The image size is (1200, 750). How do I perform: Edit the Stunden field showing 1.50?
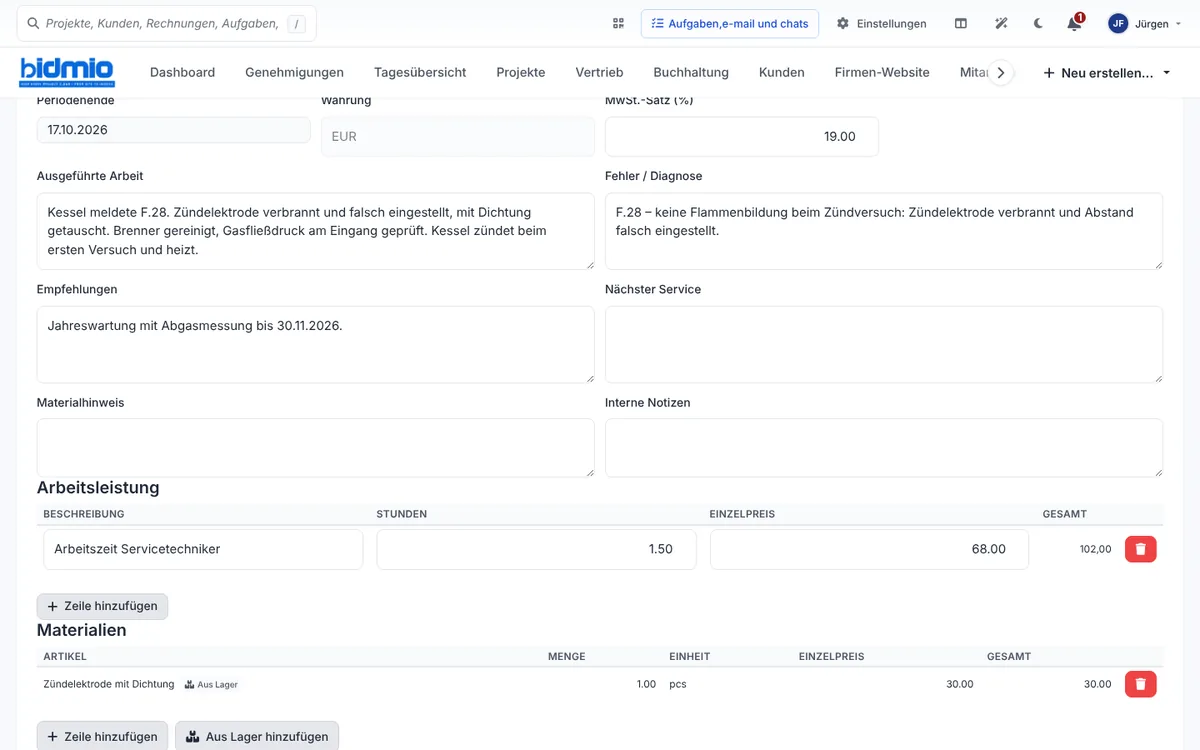click(x=536, y=549)
